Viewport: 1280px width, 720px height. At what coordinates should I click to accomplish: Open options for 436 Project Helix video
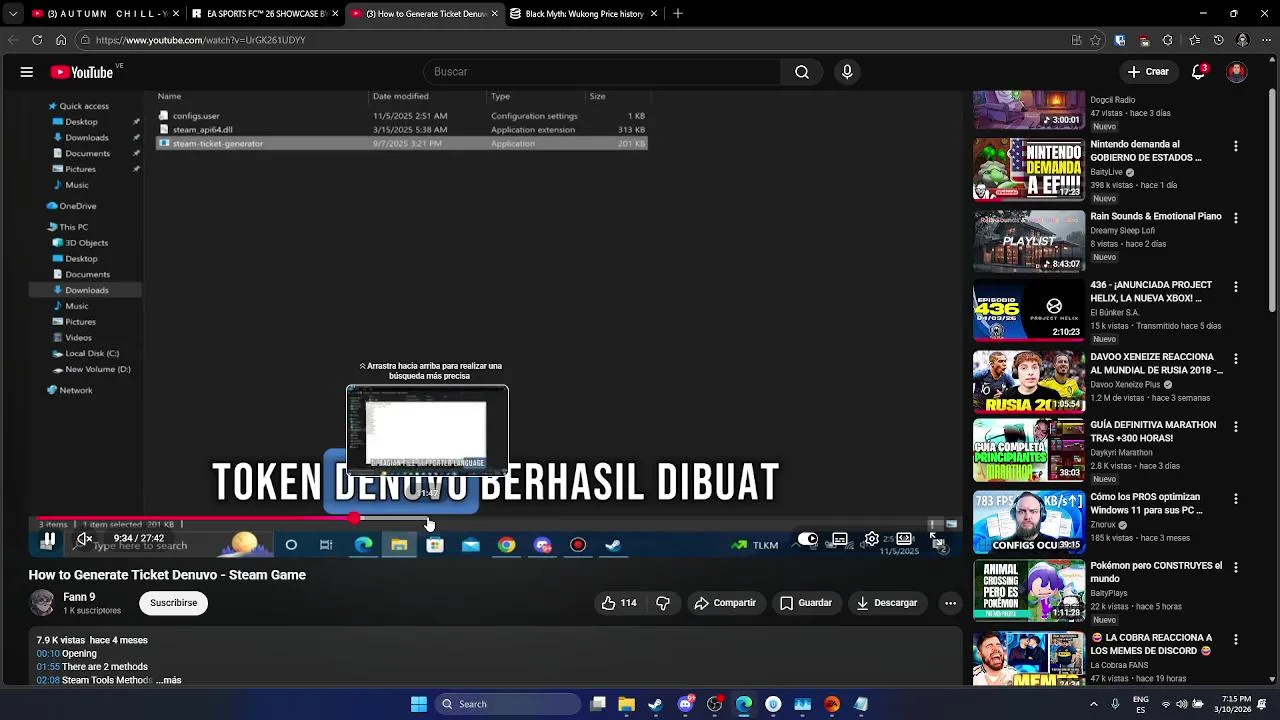coord(1236,287)
